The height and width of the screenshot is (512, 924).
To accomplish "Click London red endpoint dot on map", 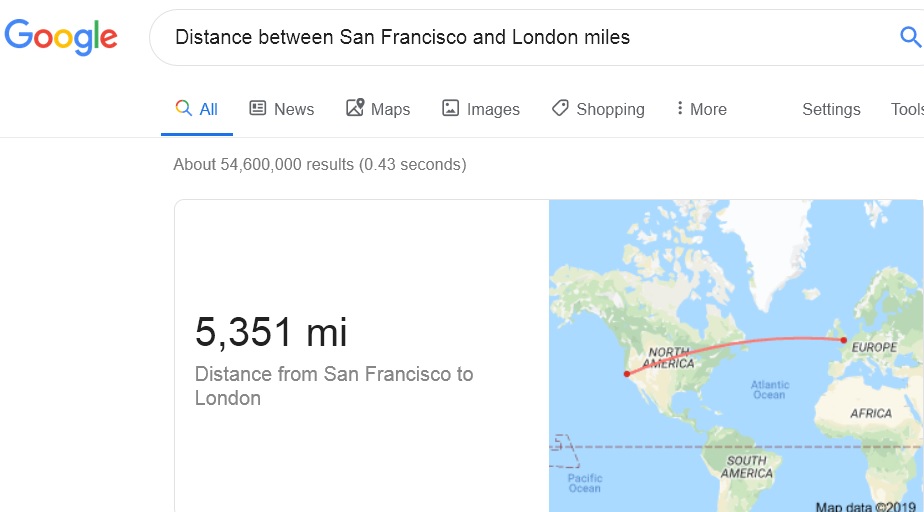I will [844, 341].
